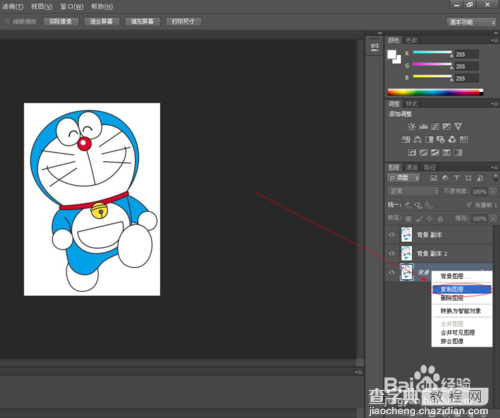Hide the 背景 layer (eye icon)
Screen dimensions: 500x418
tap(392, 272)
